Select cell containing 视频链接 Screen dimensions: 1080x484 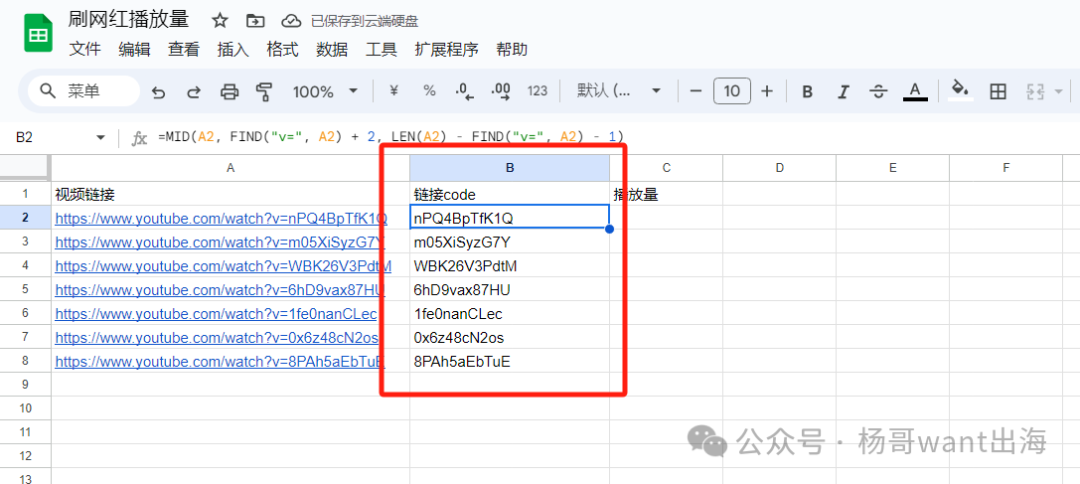[x=231, y=194]
